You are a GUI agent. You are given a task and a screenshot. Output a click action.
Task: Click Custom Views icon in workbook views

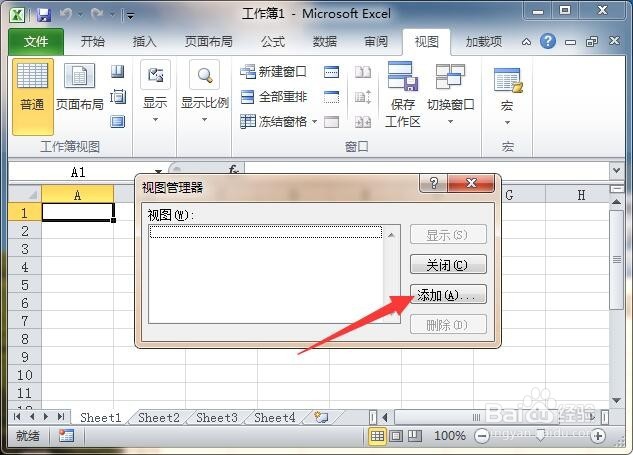pos(117,97)
